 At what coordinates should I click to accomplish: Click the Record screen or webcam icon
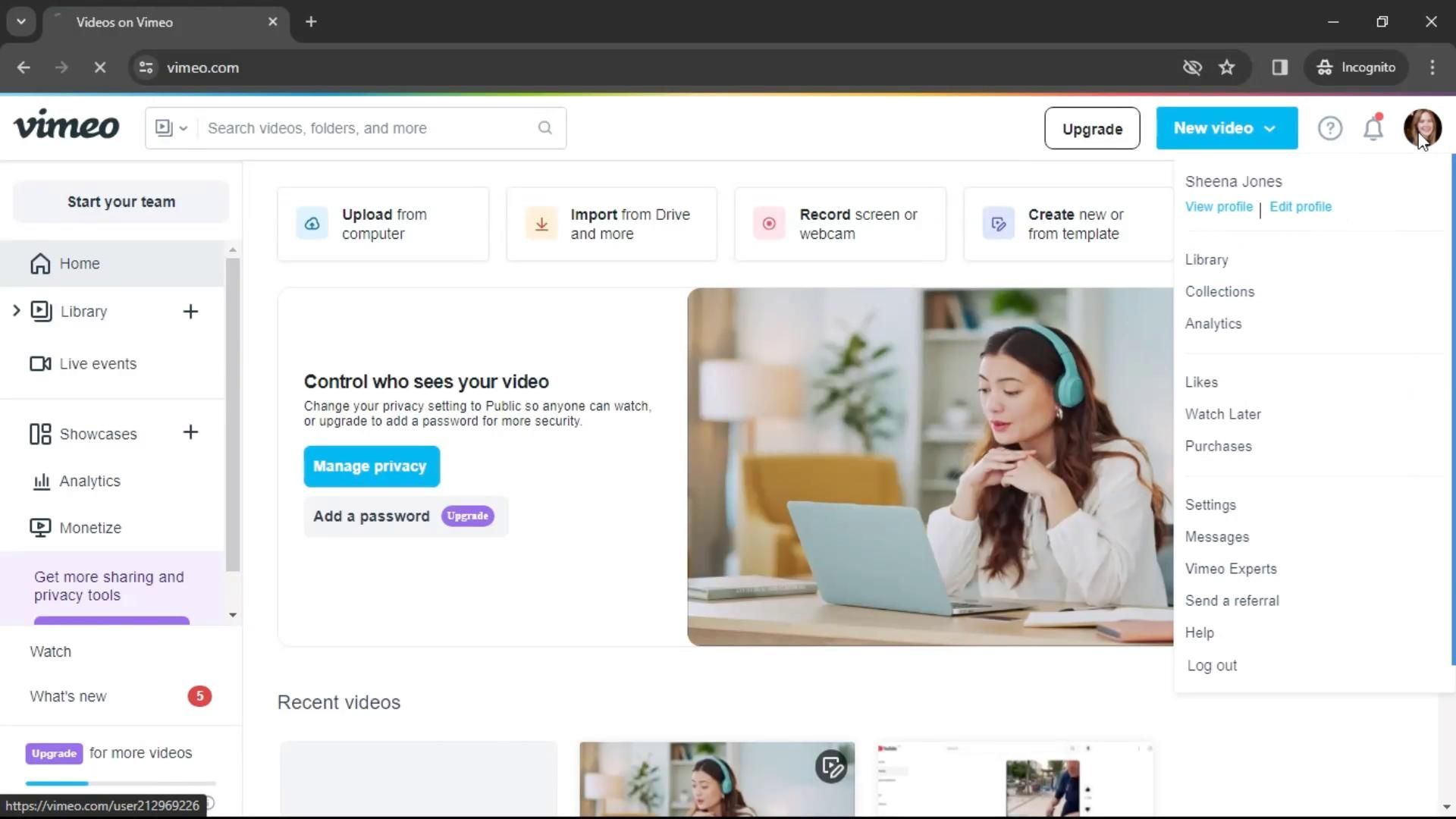click(x=769, y=224)
